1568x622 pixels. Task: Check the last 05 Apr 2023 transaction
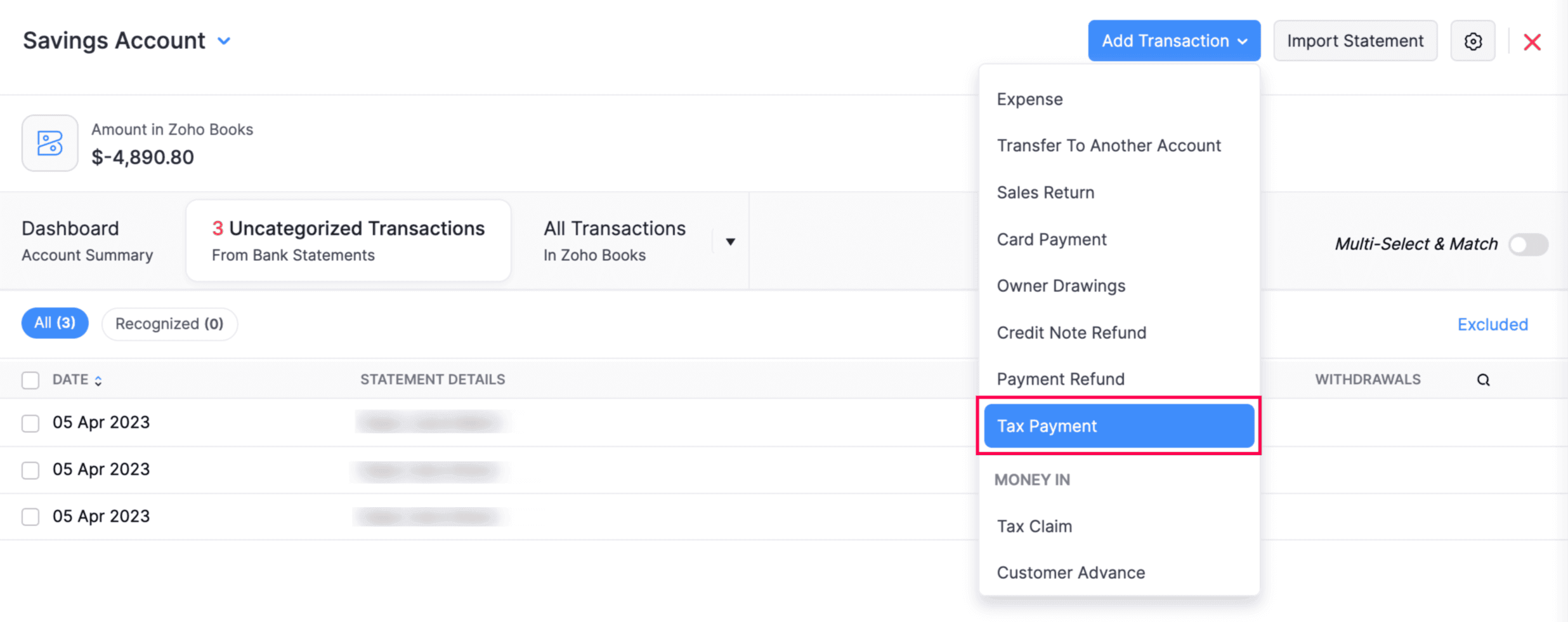click(30, 517)
